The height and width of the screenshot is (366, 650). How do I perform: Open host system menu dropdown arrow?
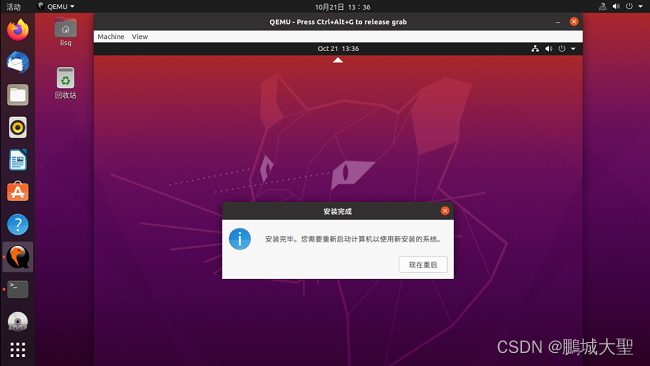coord(640,6)
